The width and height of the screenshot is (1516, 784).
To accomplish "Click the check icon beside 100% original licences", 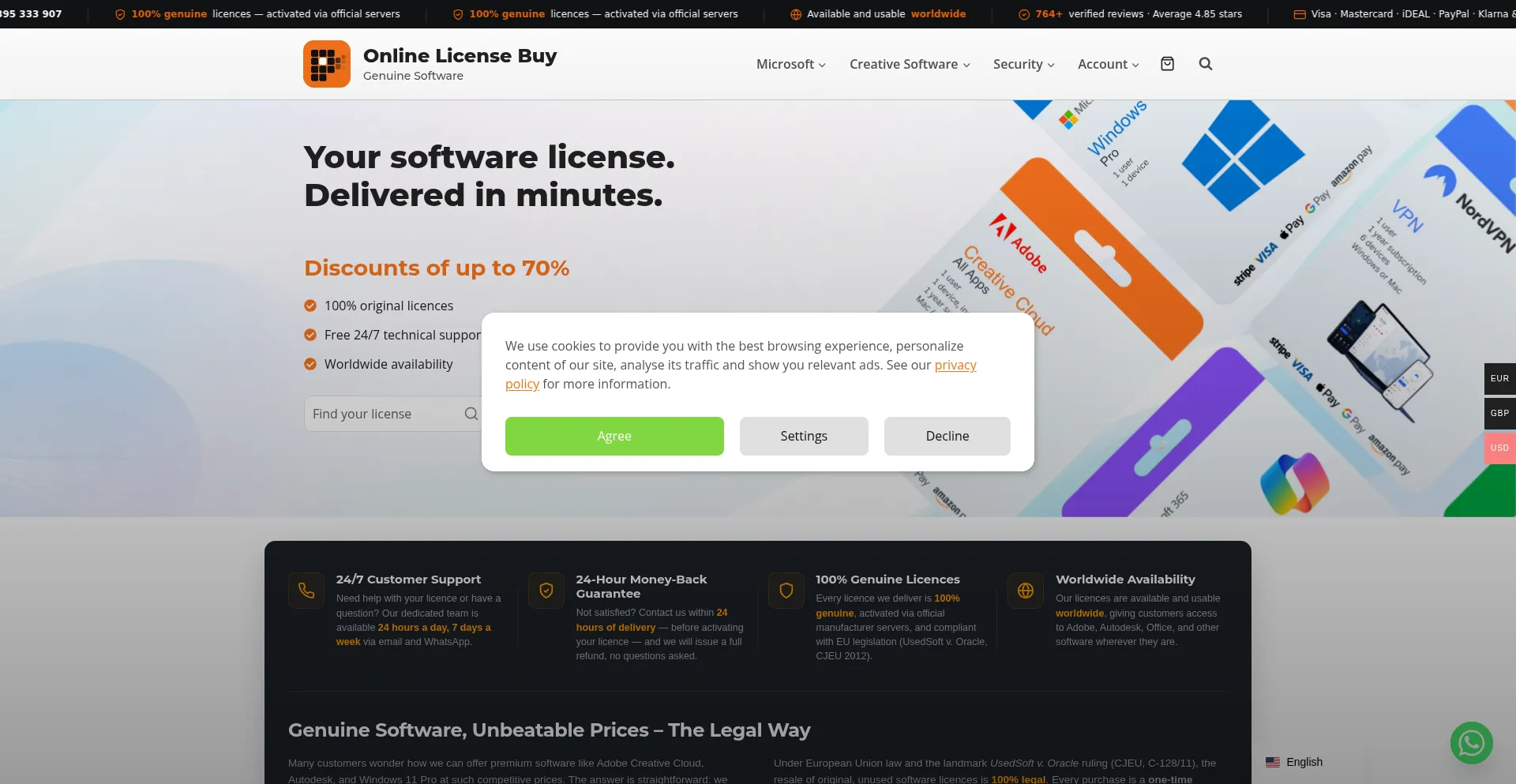I will pyautogui.click(x=310, y=306).
